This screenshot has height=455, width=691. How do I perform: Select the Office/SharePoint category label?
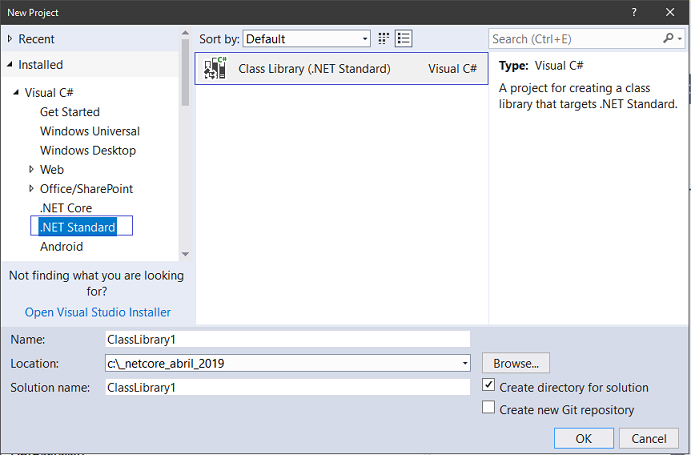click(86, 189)
